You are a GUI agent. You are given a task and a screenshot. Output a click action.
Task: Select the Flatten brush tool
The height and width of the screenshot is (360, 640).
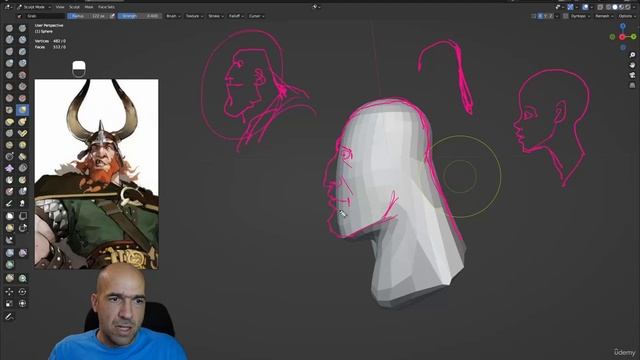(x=9, y=87)
